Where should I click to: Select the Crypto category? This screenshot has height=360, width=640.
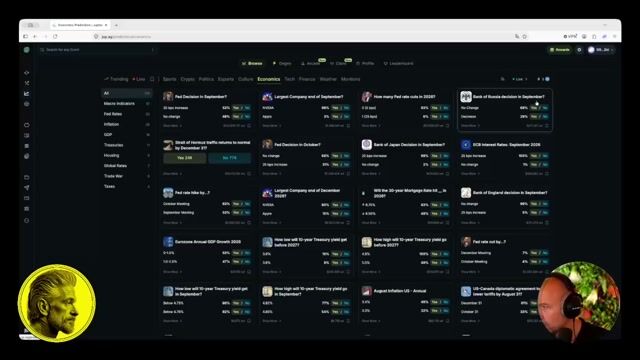pyautogui.click(x=187, y=79)
